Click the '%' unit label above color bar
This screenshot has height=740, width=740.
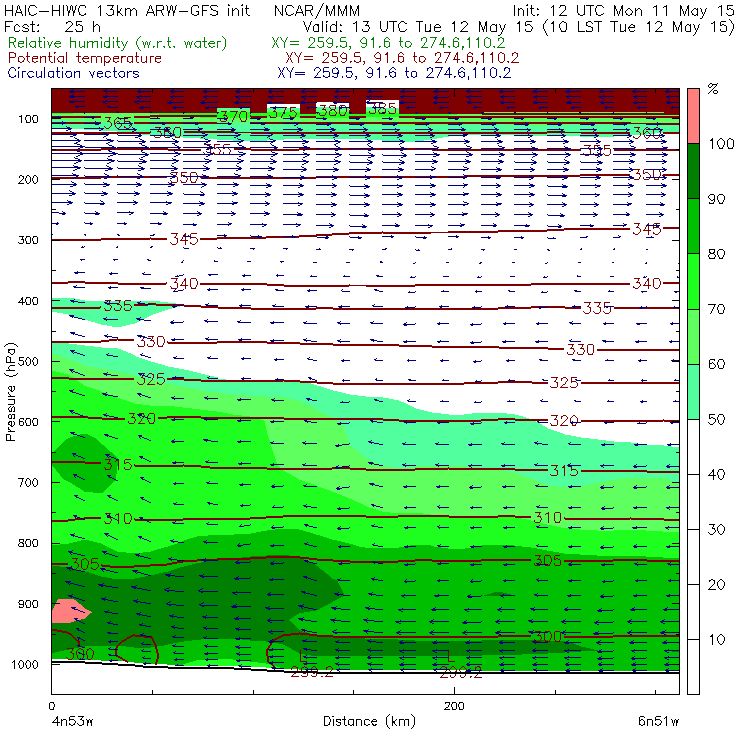point(713,88)
